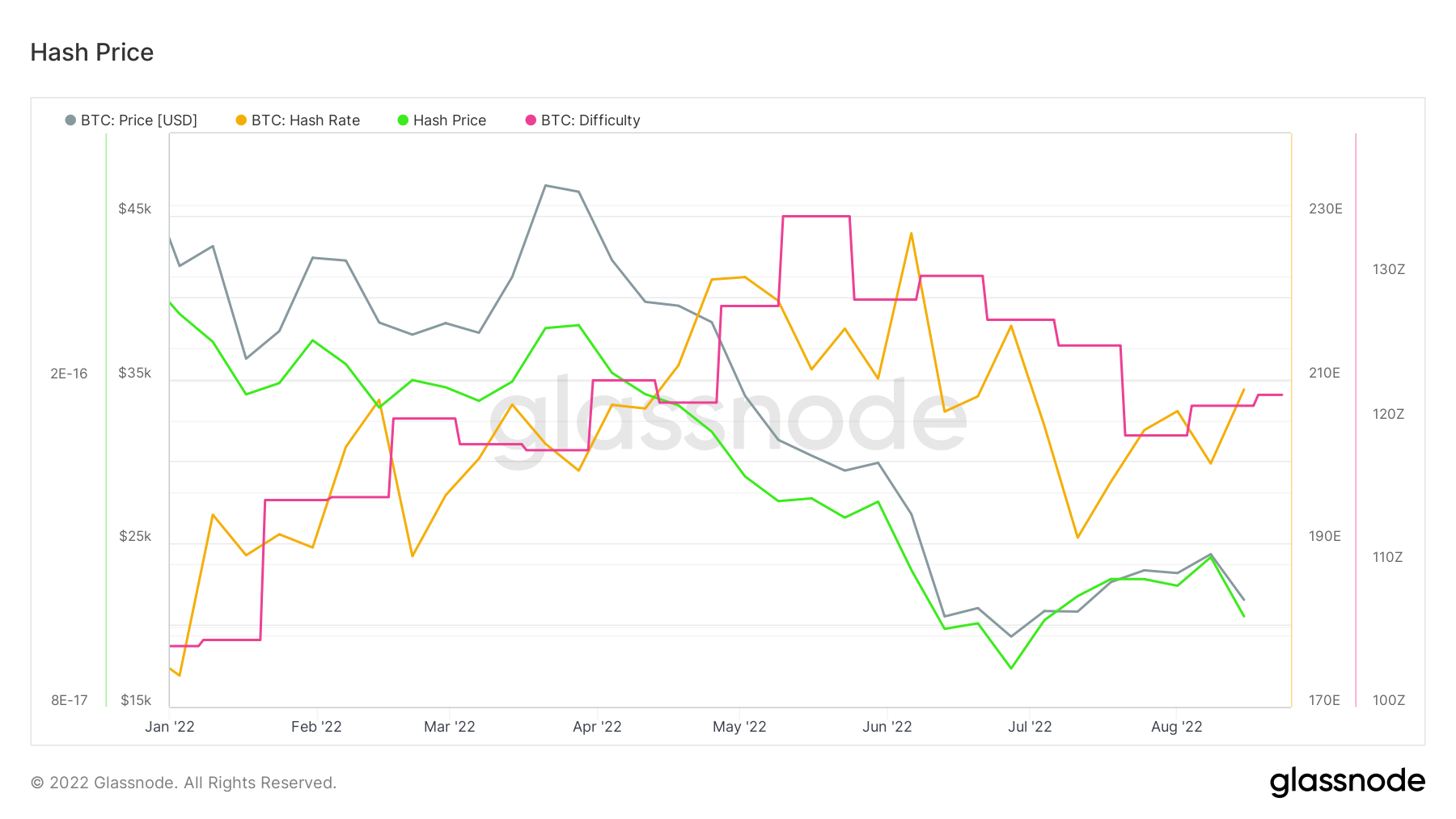Click the 230E hash rate axis label
Viewport: 1456px width, 819px height.
pyautogui.click(x=1326, y=209)
